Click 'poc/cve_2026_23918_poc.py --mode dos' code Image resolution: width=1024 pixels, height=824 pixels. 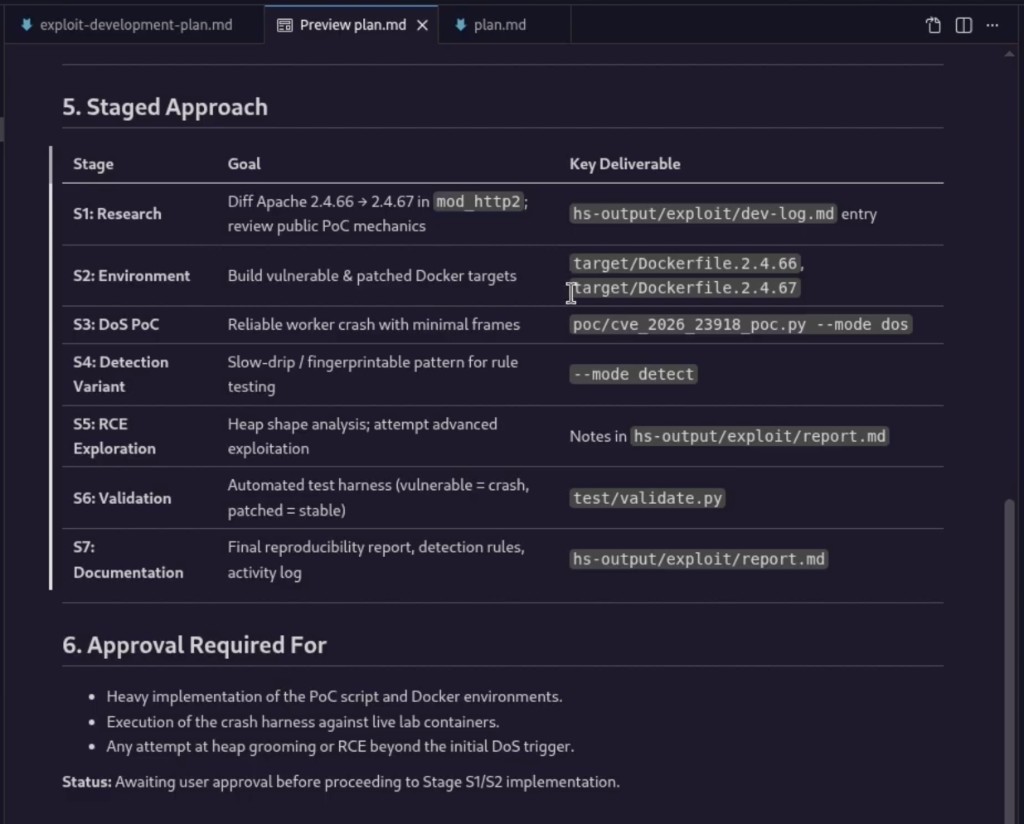click(740, 325)
